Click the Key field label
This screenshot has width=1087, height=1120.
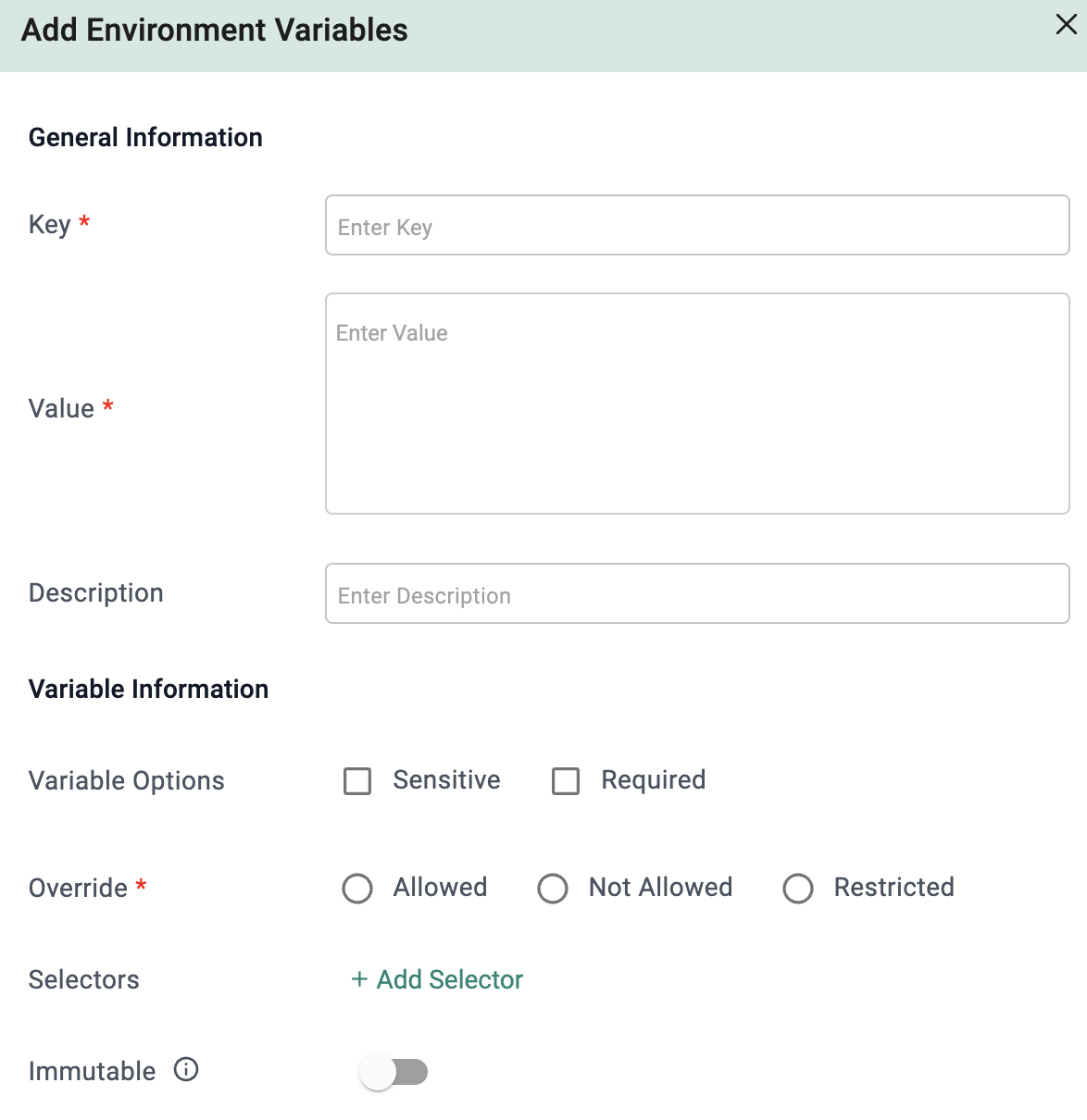(x=50, y=225)
